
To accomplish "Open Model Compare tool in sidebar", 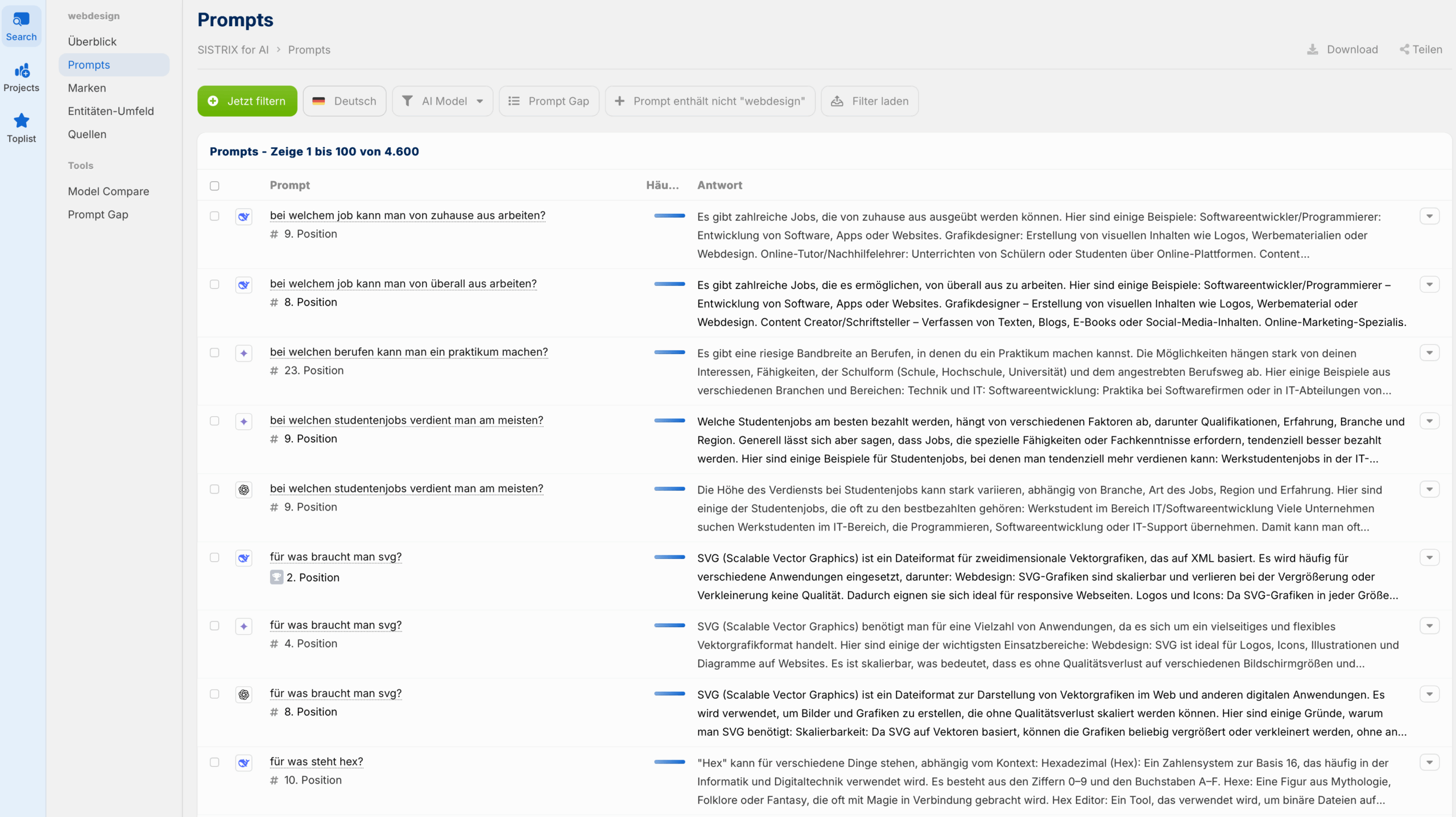I will [x=109, y=192].
